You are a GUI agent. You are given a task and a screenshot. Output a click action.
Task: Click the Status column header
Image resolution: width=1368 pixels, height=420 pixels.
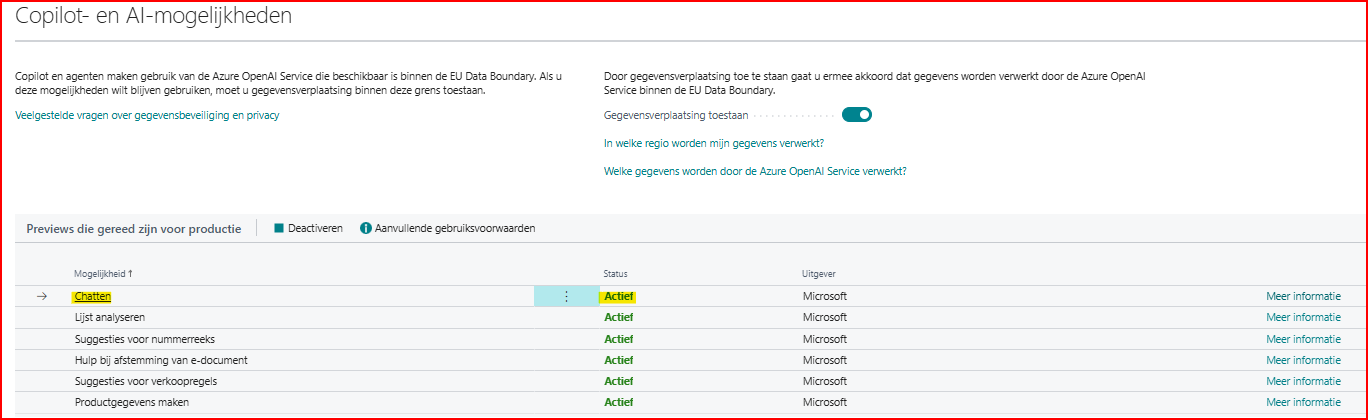[615, 273]
